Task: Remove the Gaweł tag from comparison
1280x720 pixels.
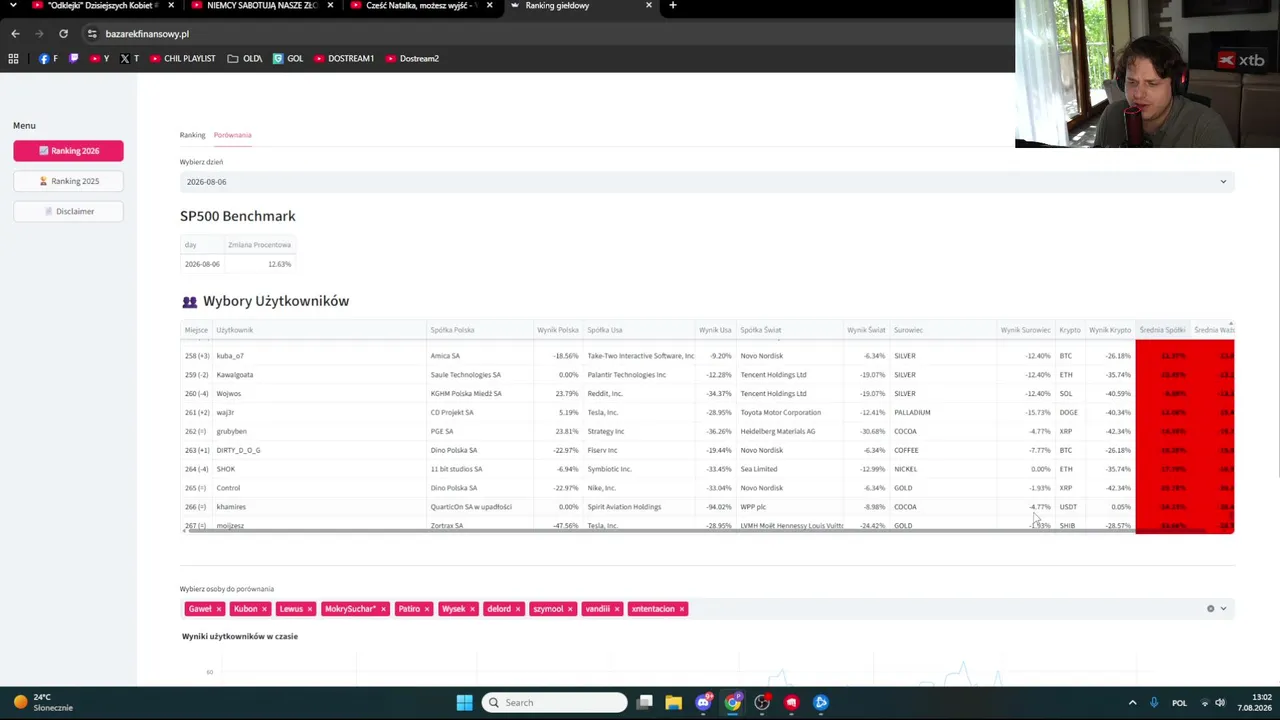Action: (x=219, y=609)
